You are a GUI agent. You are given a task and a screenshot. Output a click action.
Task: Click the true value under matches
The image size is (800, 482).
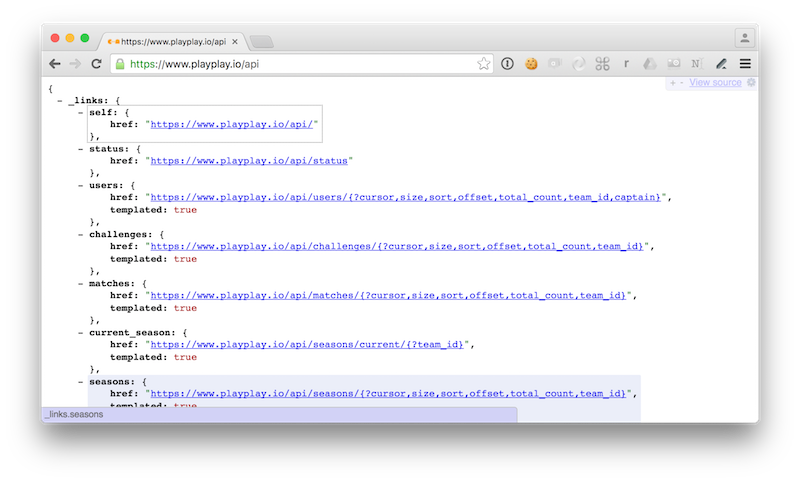pyautogui.click(x=185, y=308)
